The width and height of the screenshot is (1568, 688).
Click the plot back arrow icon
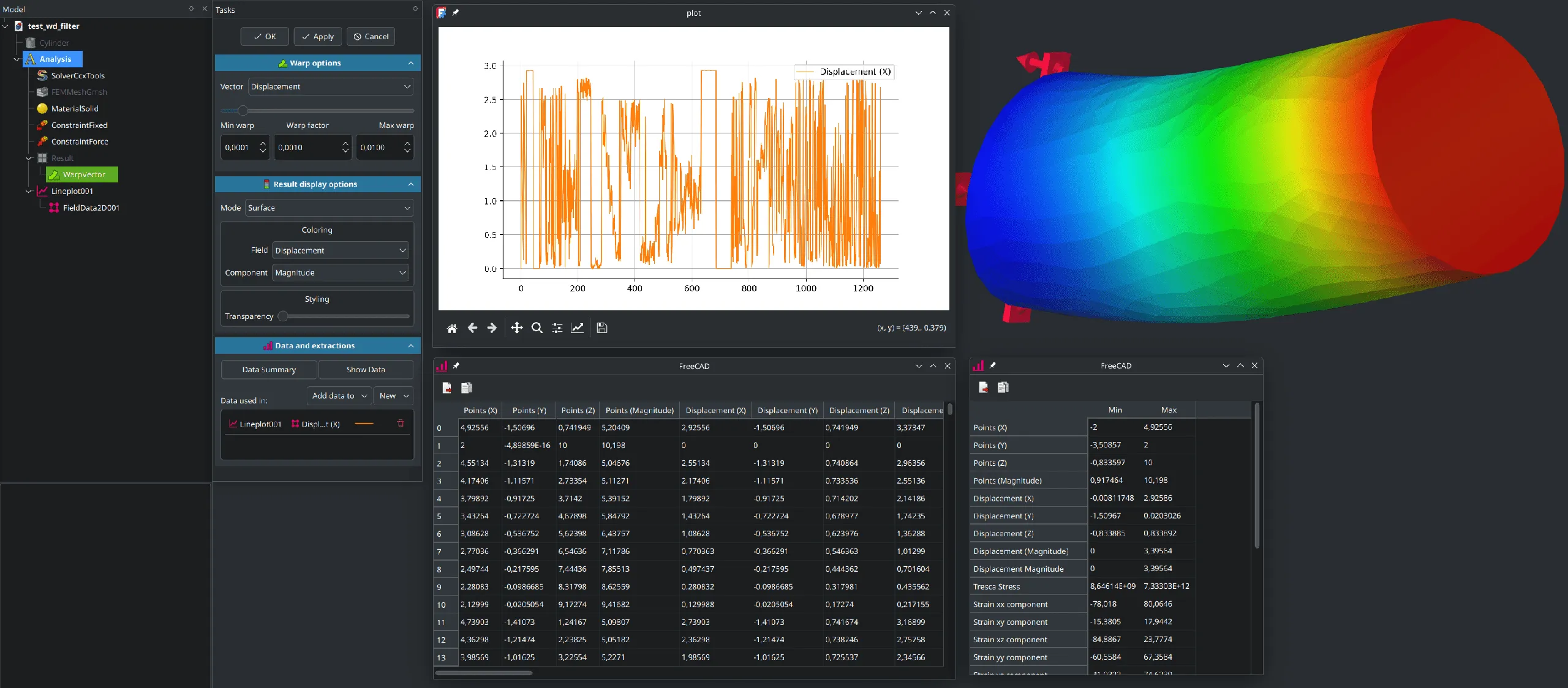[x=472, y=328]
